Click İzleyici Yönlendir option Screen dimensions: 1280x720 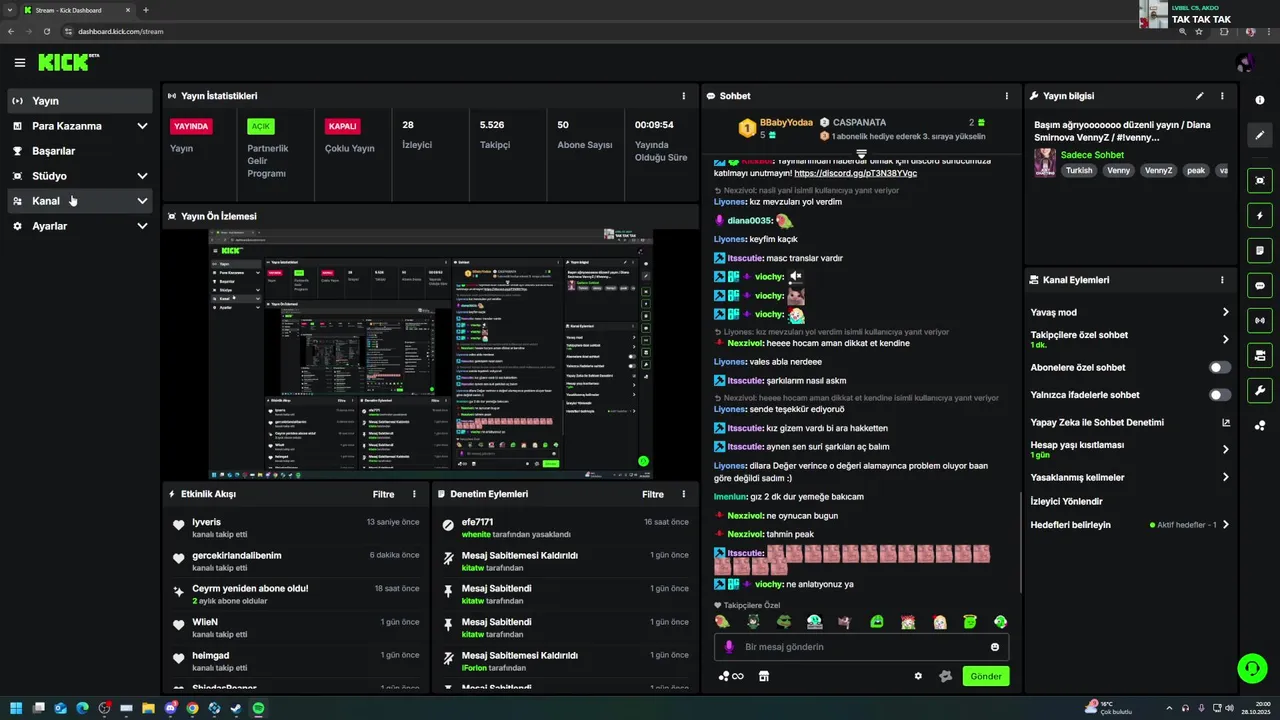click(1066, 501)
